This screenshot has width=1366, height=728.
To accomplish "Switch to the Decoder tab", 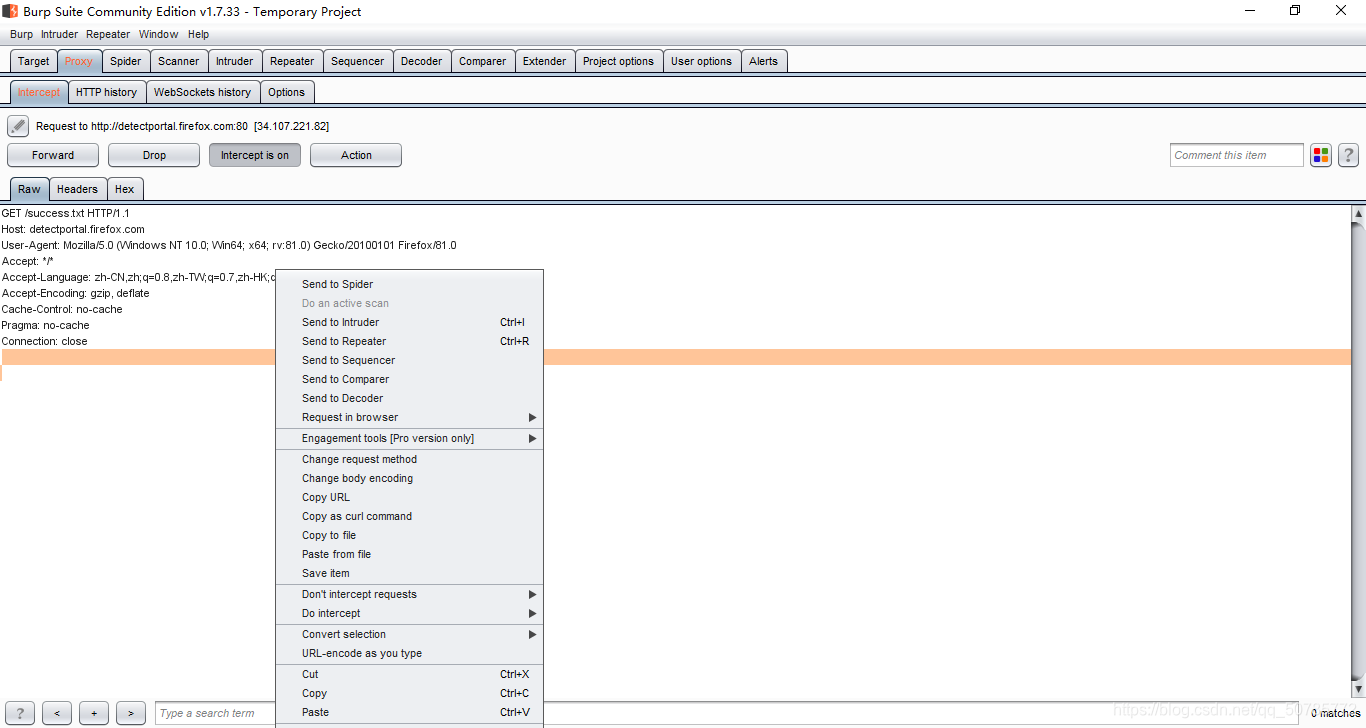I will click(422, 61).
